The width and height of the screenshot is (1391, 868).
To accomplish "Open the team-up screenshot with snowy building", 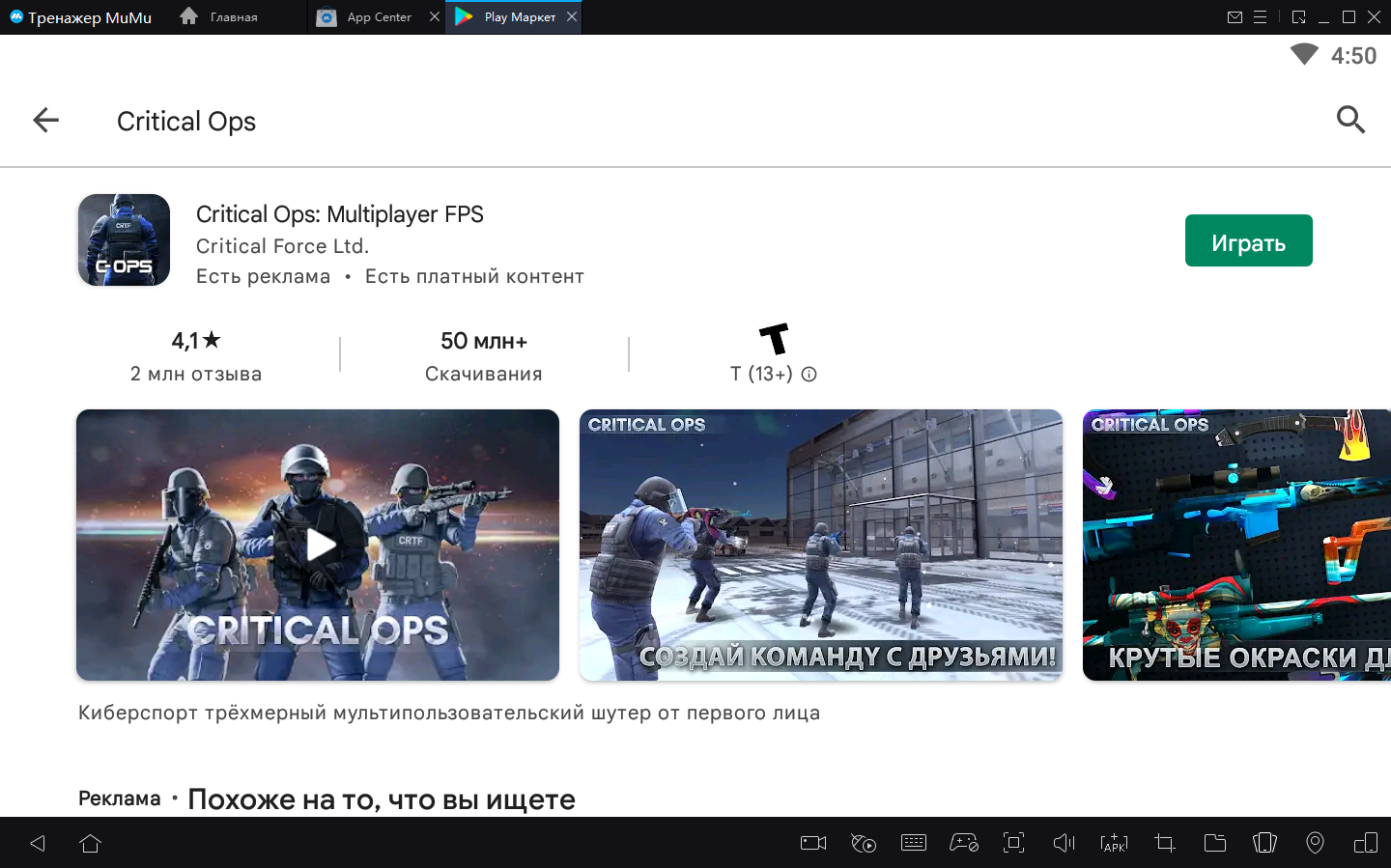I will pyautogui.click(x=820, y=545).
